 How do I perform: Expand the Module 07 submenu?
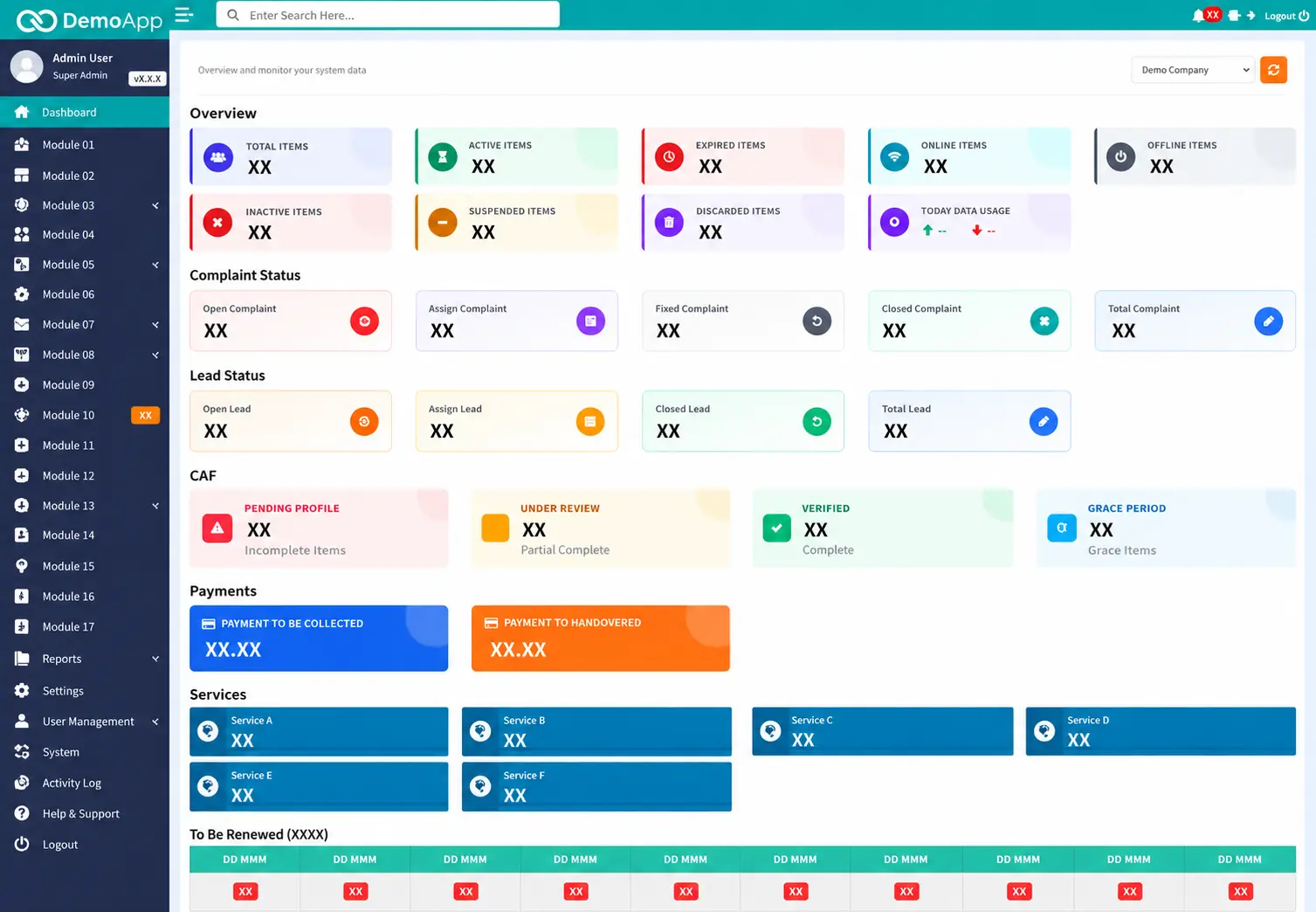pos(155,325)
